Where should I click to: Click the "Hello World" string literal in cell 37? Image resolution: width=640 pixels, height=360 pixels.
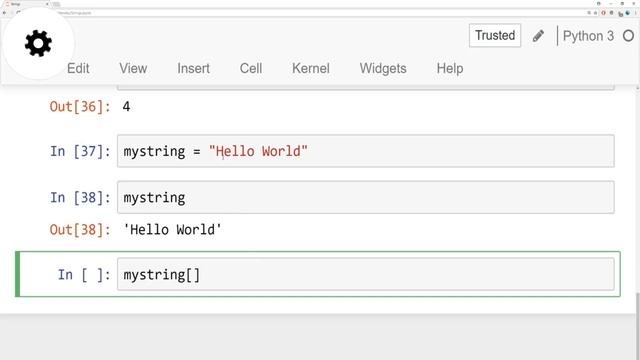[258, 151]
